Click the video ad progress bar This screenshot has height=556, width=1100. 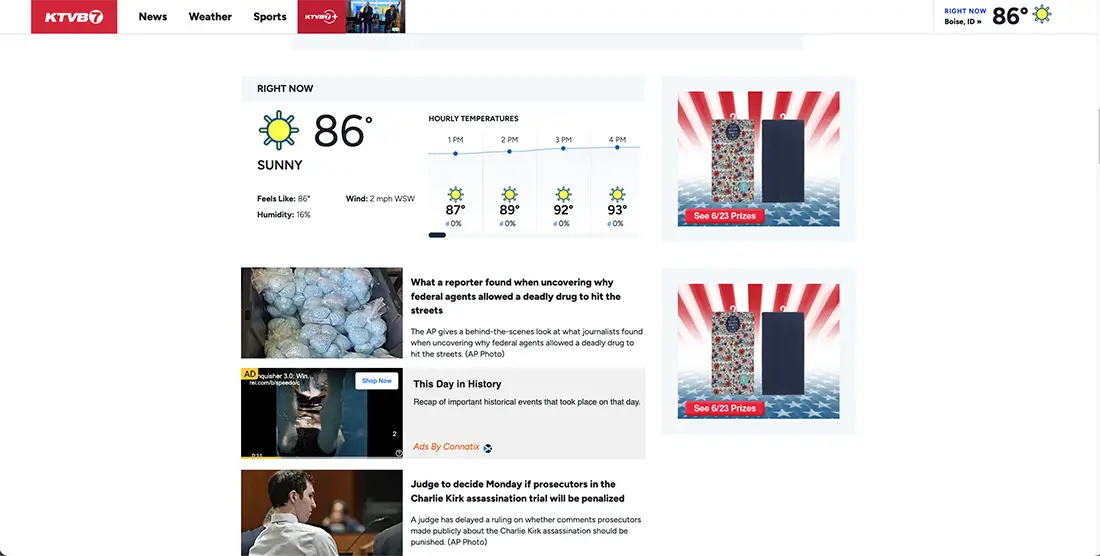(x=322, y=457)
